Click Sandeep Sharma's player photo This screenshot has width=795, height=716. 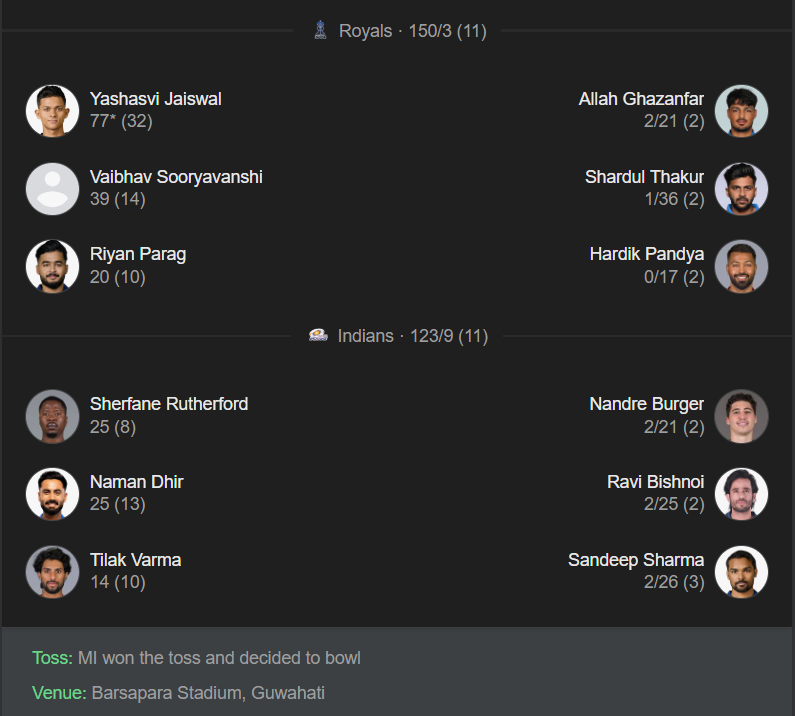[x=742, y=571]
